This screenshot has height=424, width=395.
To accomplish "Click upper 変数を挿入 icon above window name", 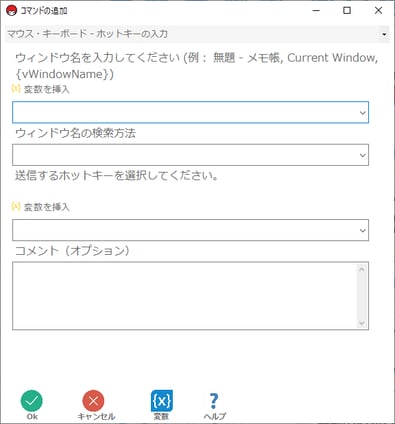I will 16,89.
